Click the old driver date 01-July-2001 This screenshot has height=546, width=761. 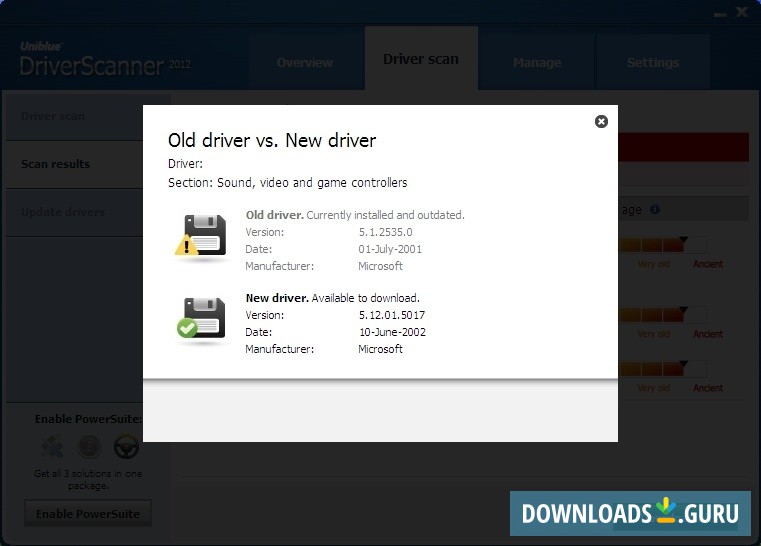390,249
